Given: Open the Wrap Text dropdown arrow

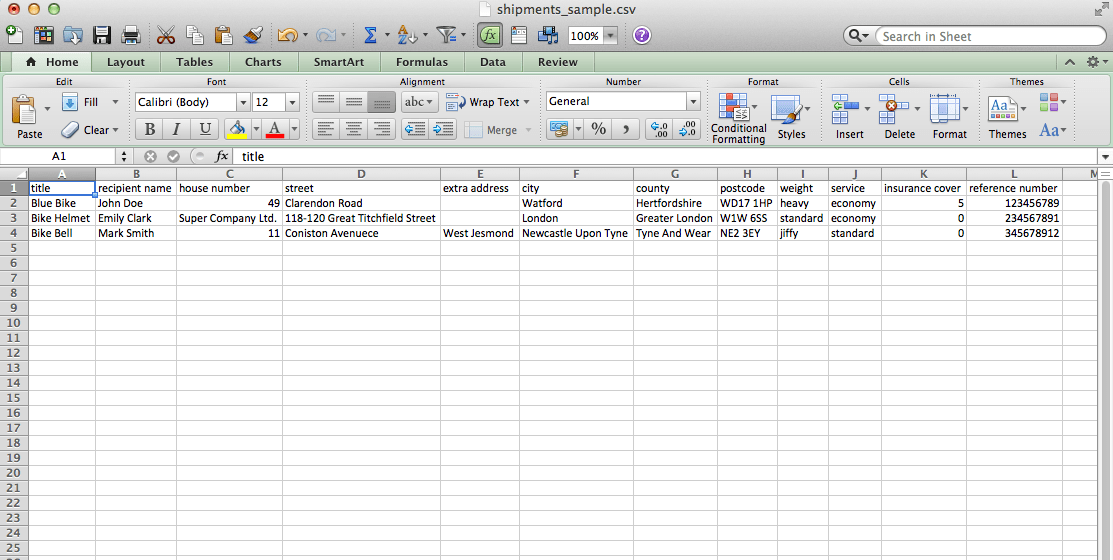Looking at the screenshot, I should tap(526, 102).
